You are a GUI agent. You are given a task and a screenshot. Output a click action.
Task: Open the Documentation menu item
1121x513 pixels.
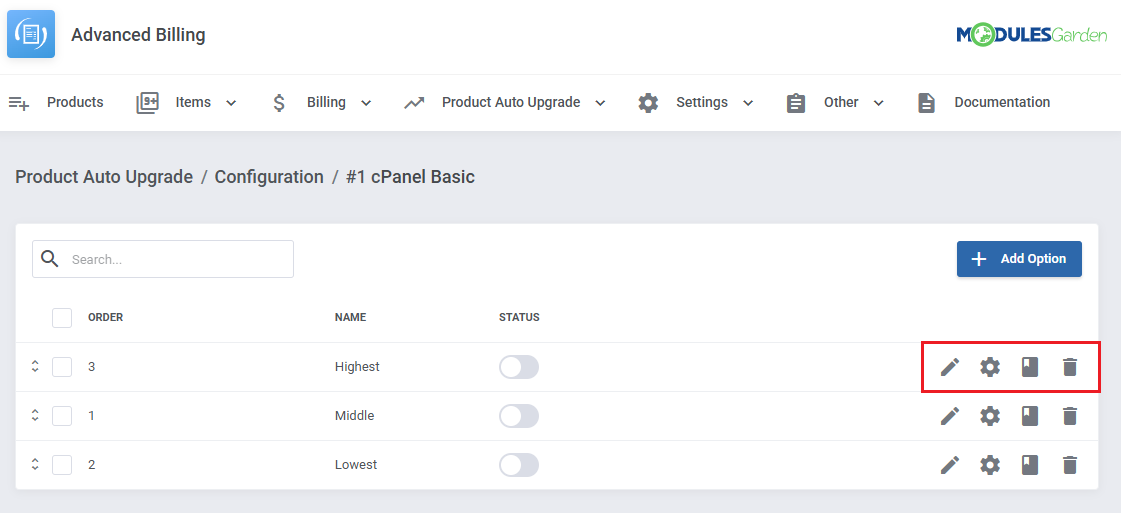tap(1002, 102)
